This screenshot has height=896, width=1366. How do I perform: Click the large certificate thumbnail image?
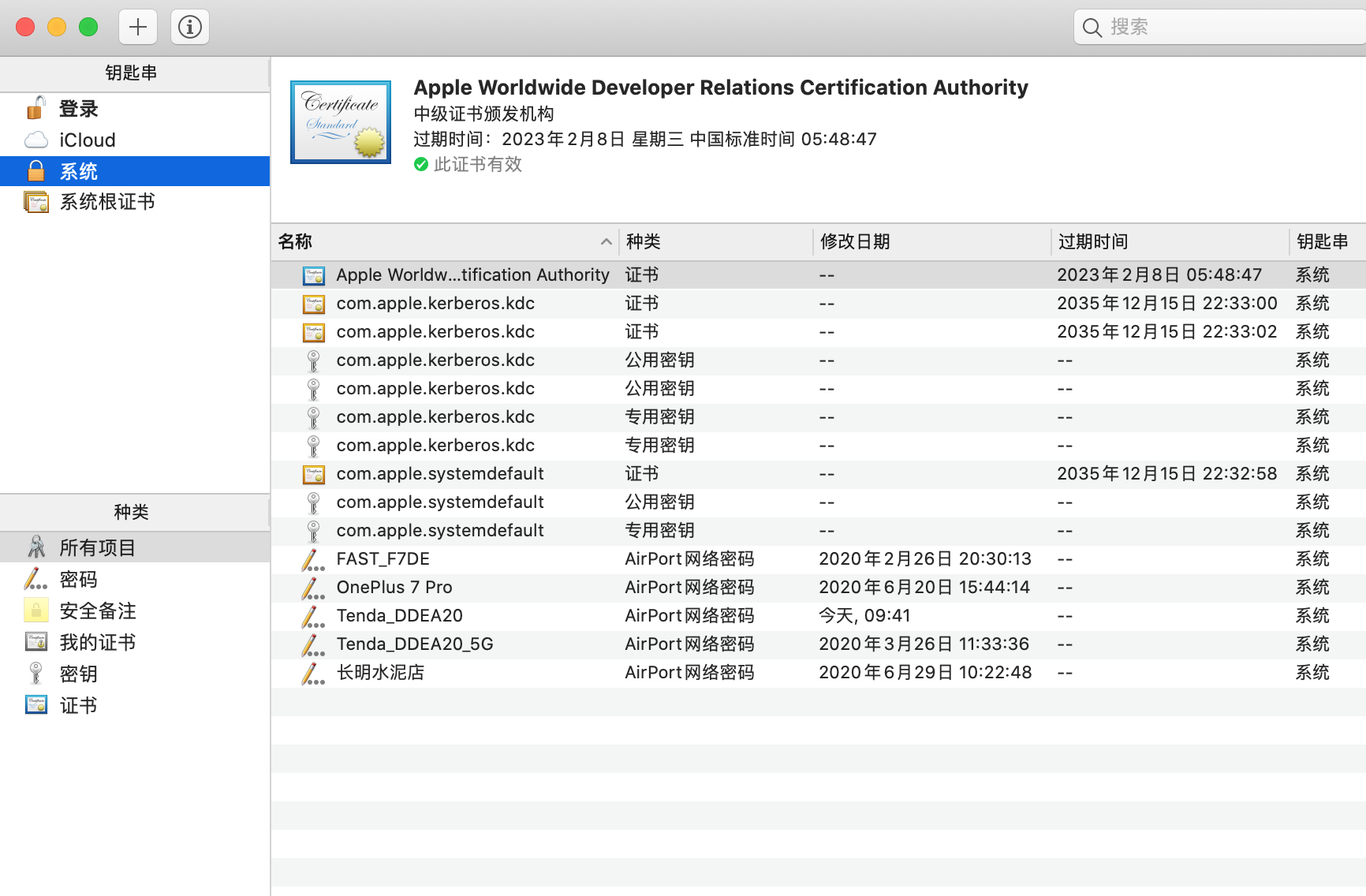tap(341, 122)
